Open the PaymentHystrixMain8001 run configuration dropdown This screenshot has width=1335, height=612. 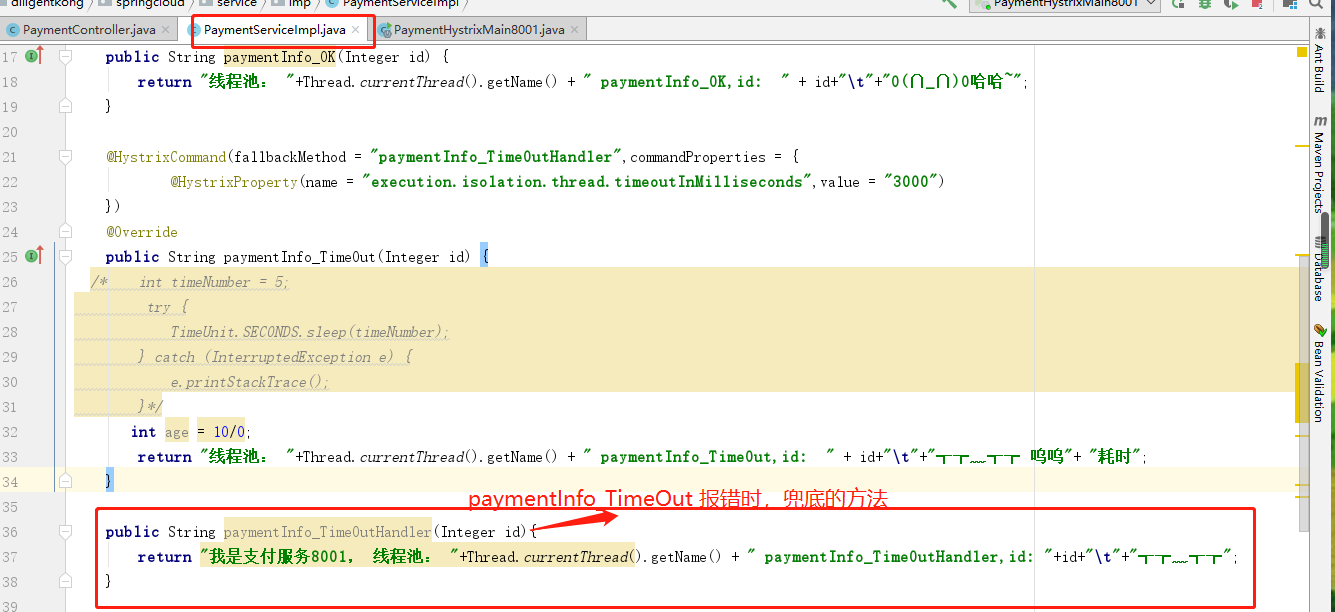coord(1064,4)
